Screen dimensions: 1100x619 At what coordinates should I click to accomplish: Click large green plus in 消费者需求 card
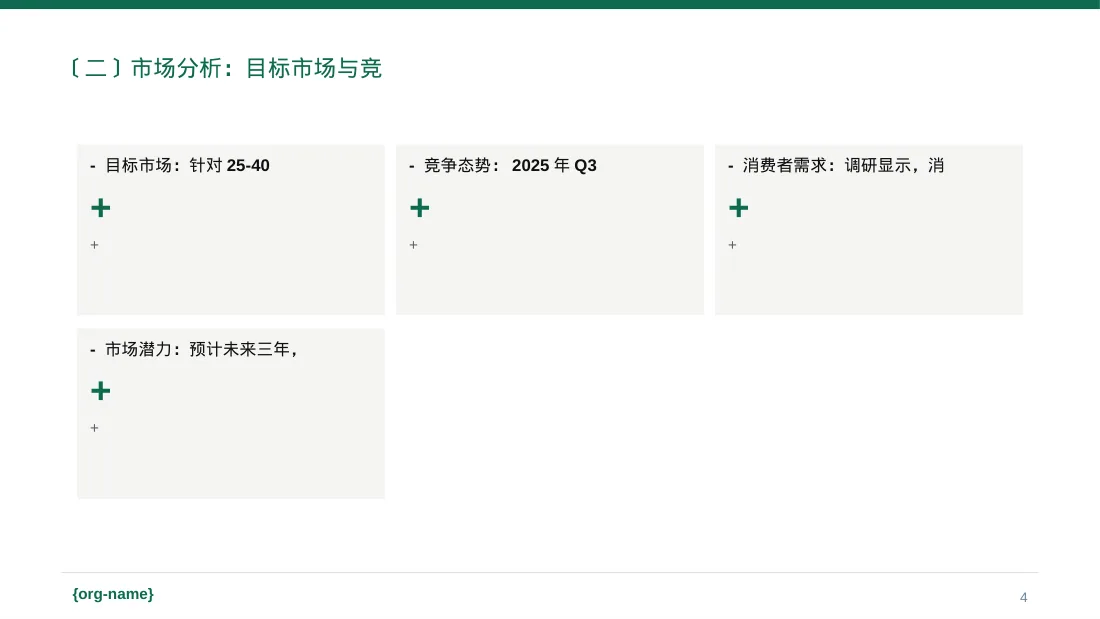(739, 208)
